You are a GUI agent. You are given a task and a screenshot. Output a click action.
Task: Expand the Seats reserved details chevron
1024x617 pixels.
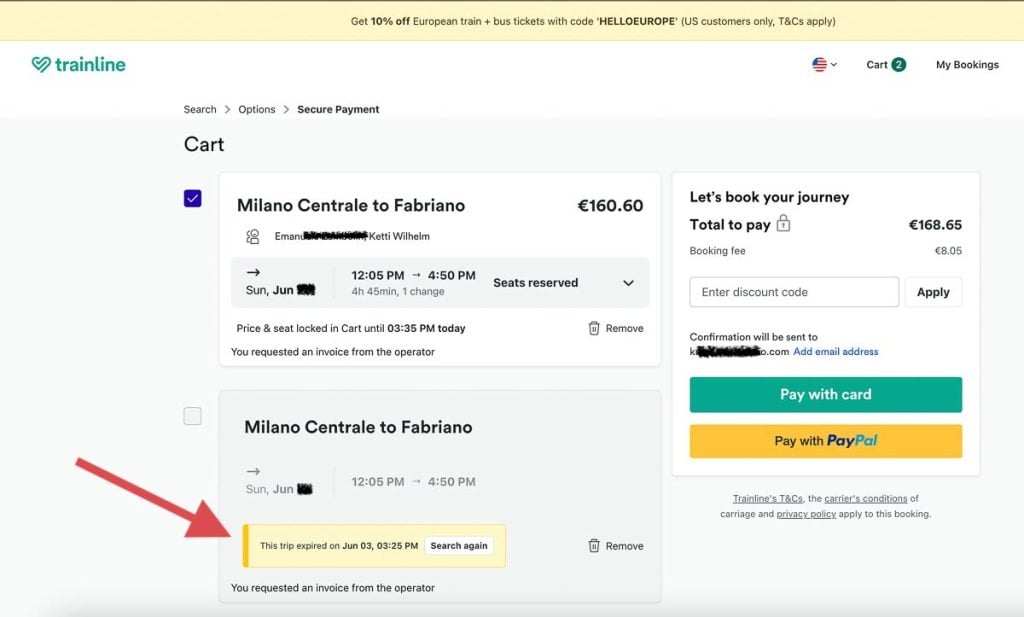point(628,282)
